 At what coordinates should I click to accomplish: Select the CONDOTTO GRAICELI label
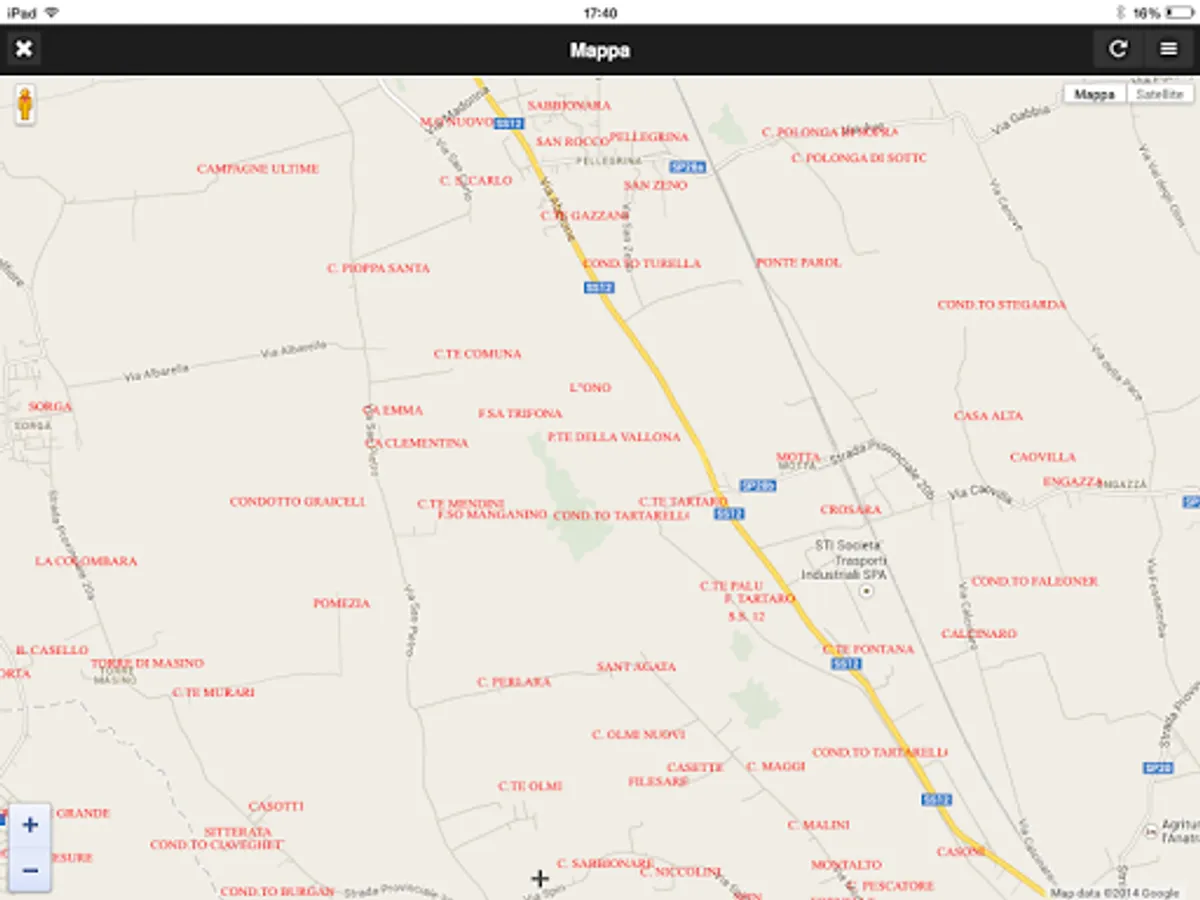pyautogui.click(x=298, y=502)
